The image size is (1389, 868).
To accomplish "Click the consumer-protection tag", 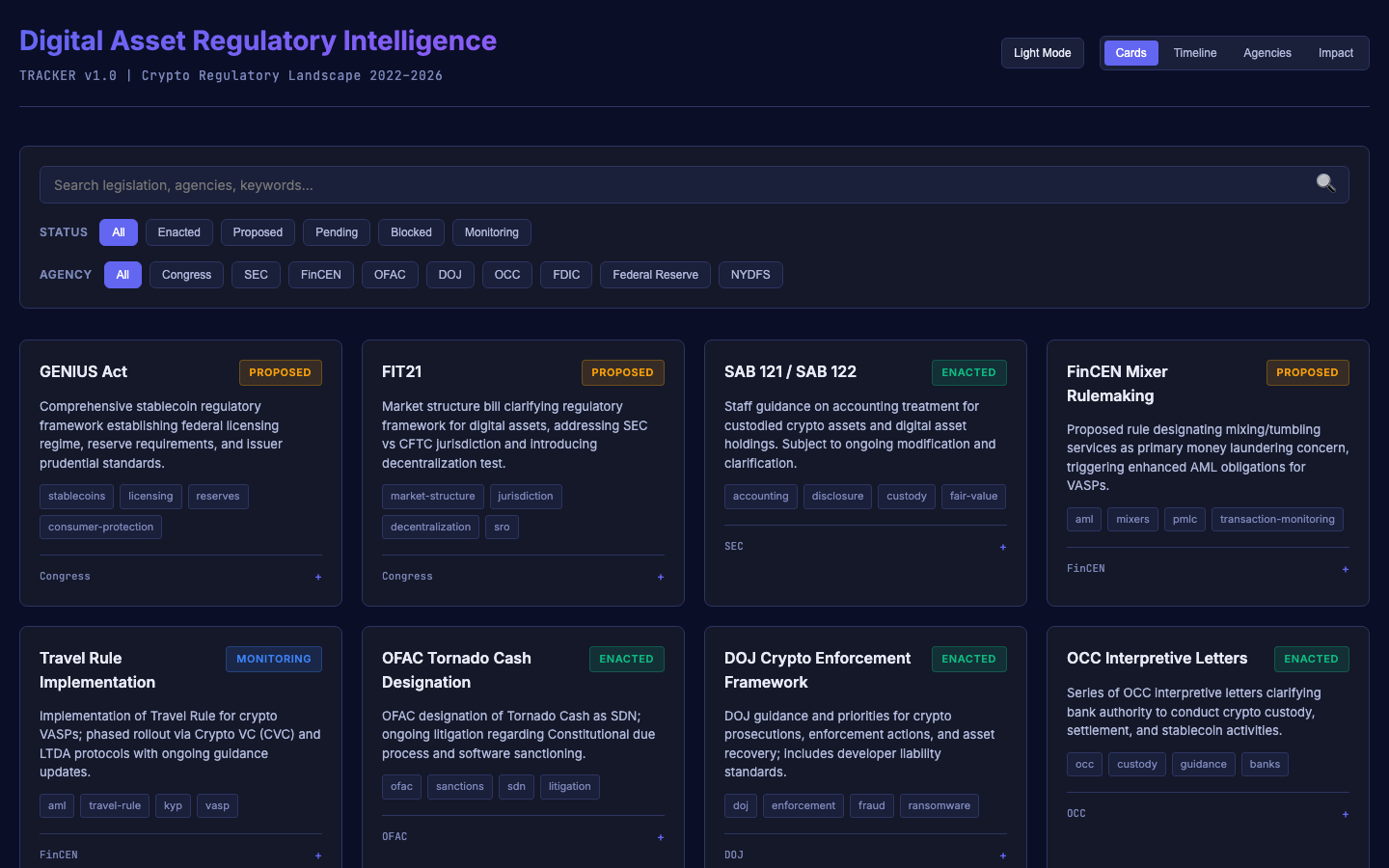I will pos(100,528).
